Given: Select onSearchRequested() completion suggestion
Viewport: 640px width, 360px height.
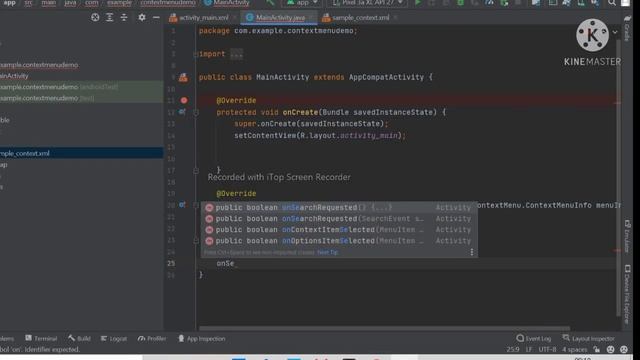Looking at the screenshot, I should click(339, 207).
